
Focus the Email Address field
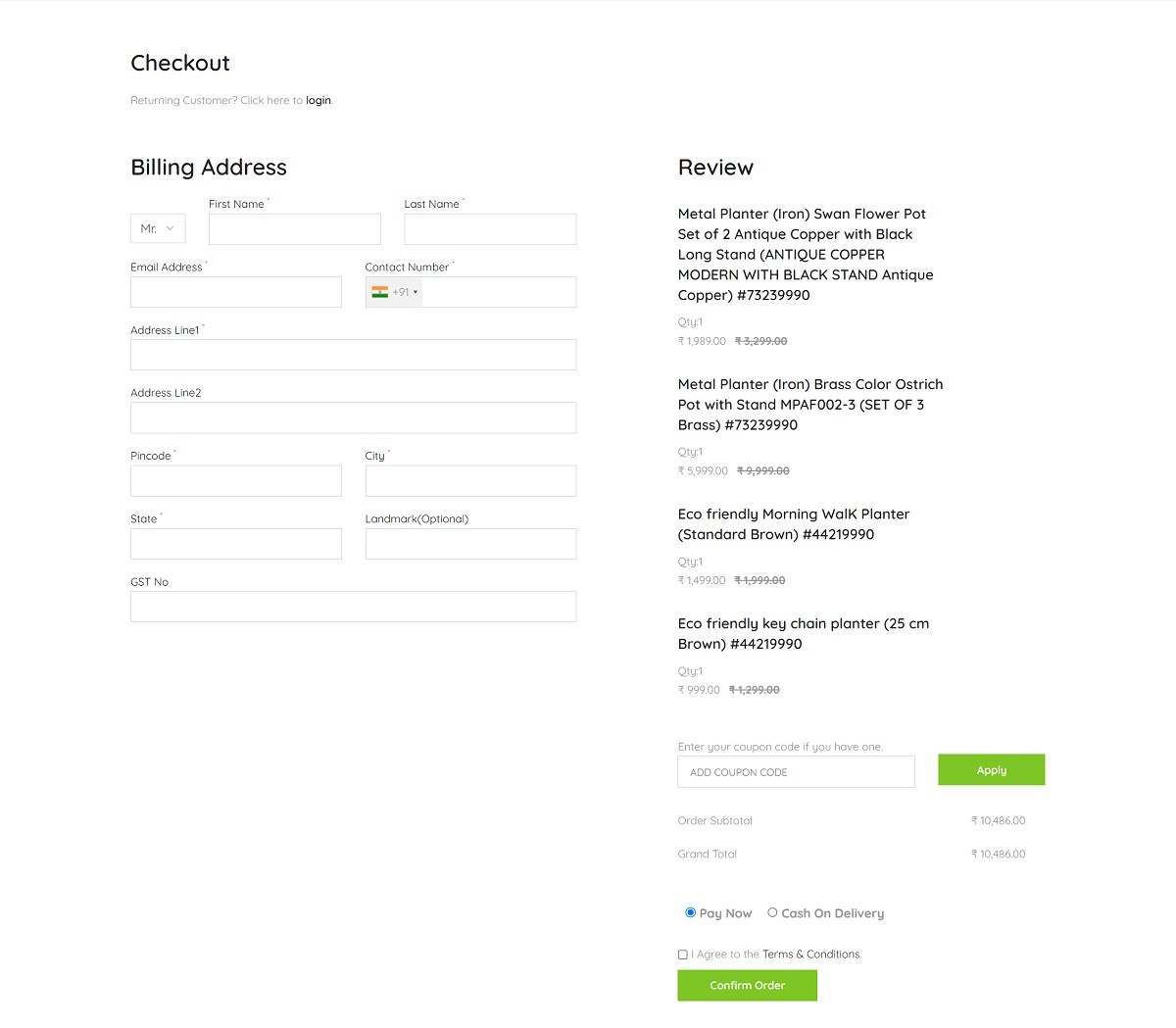tap(235, 291)
